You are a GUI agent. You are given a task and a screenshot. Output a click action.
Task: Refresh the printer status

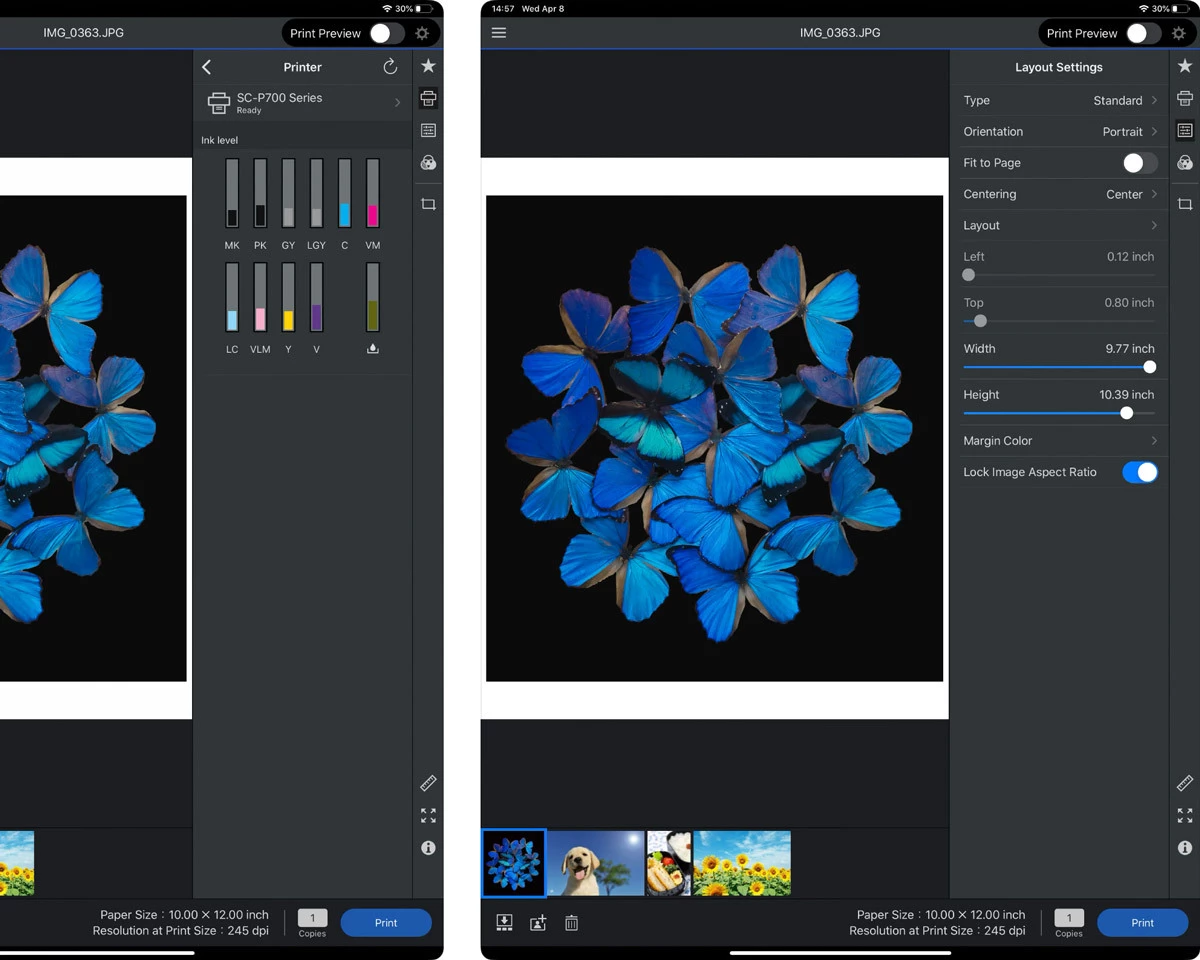tap(390, 67)
